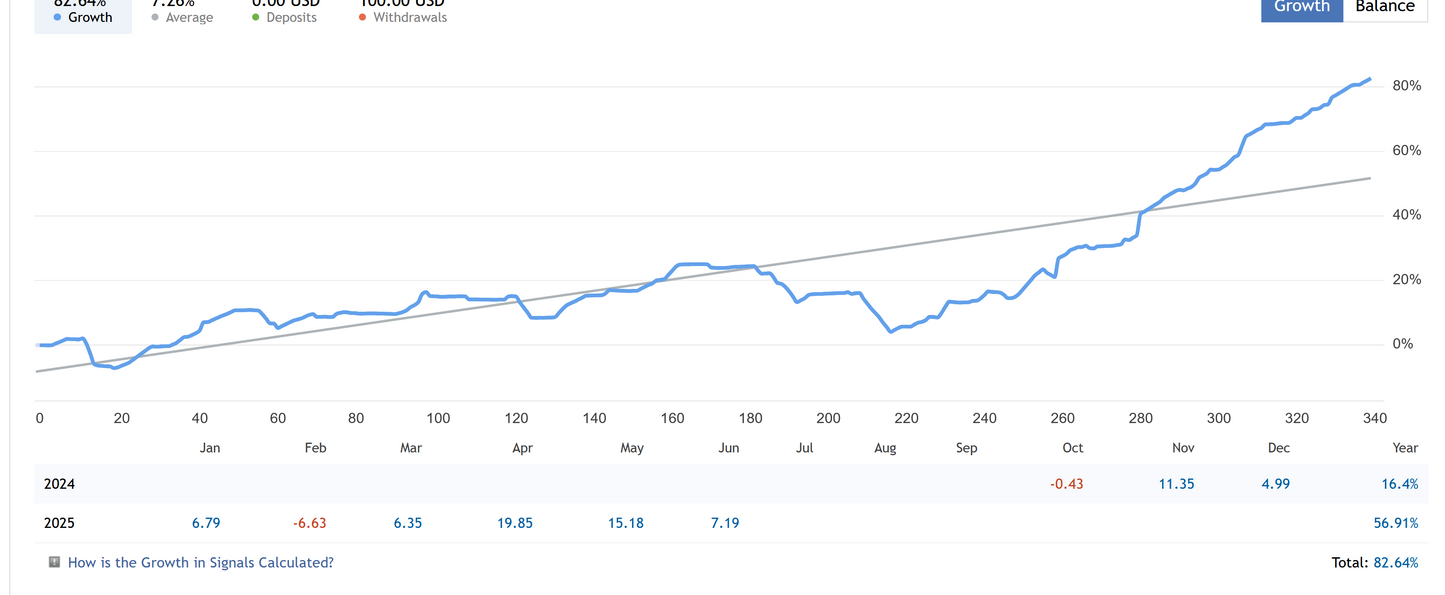The height and width of the screenshot is (595, 1445).
Task: Click the 2025 row label
Action: (x=59, y=523)
